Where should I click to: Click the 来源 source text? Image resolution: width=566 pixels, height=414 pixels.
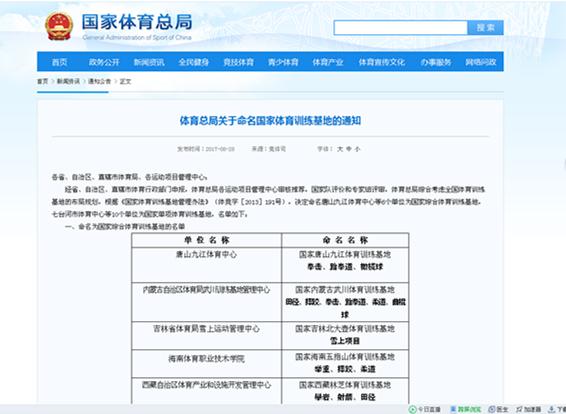pyautogui.click(x=269, y=149)
